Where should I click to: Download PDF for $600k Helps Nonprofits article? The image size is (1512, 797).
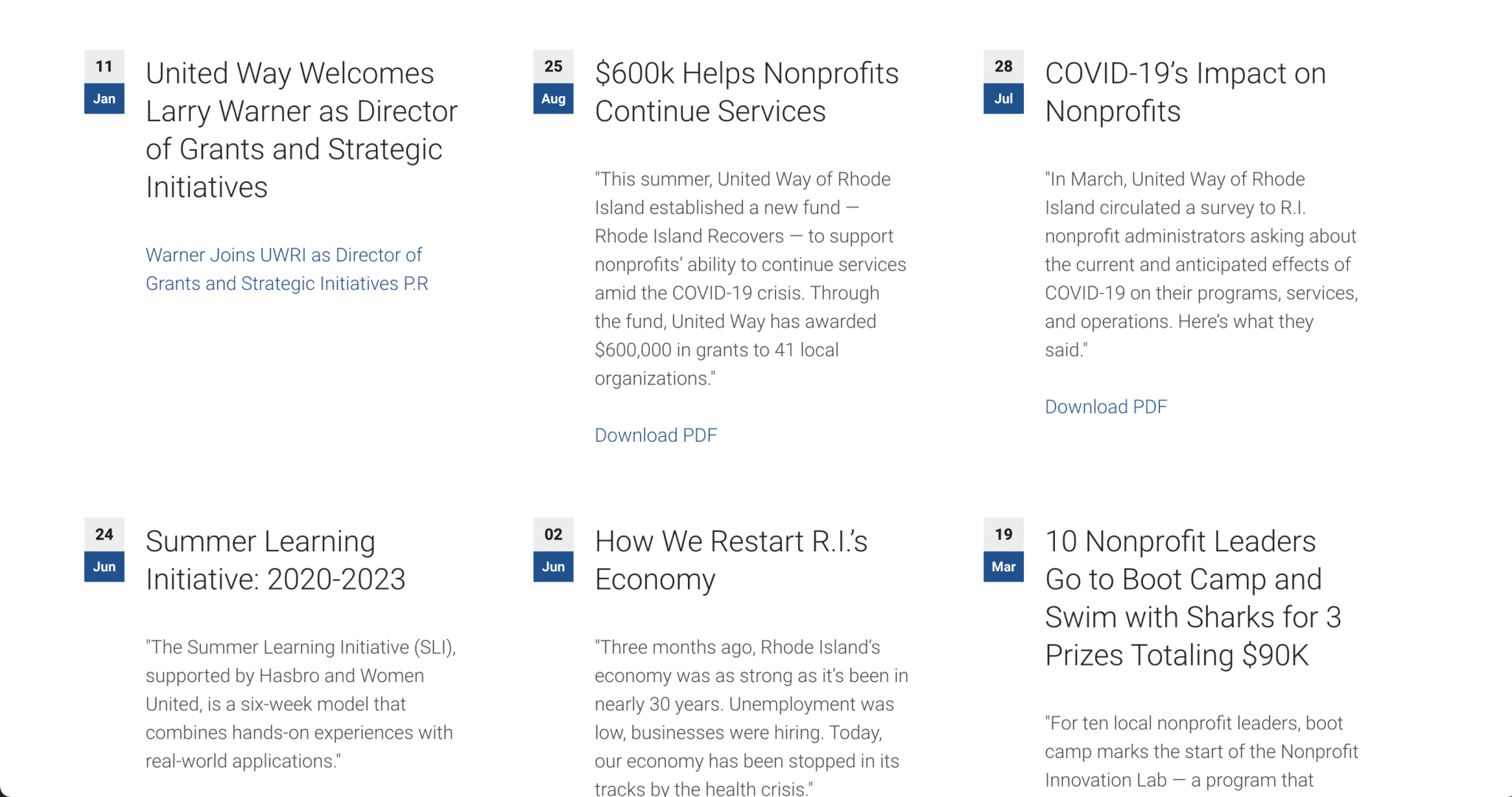656,435
